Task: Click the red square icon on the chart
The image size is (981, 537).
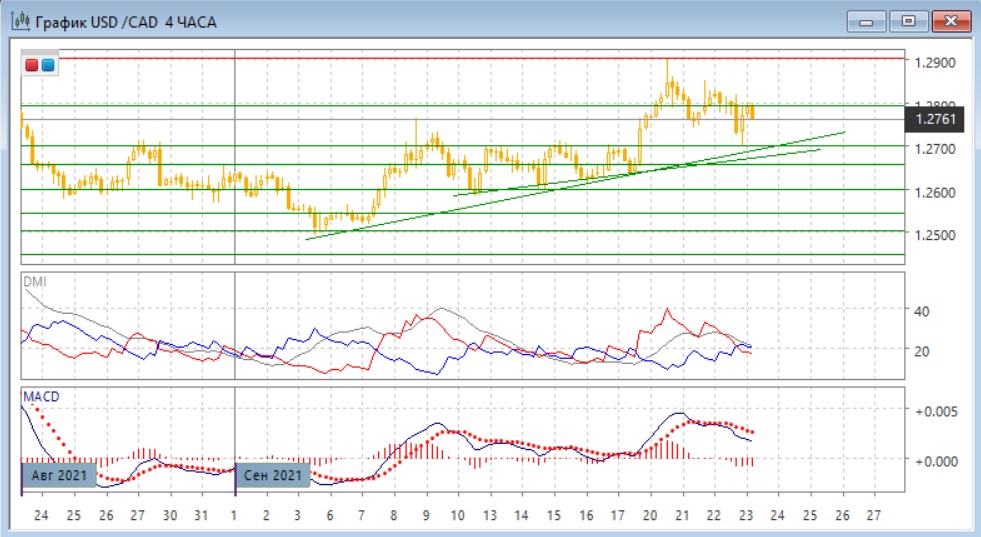Action: 33,66
